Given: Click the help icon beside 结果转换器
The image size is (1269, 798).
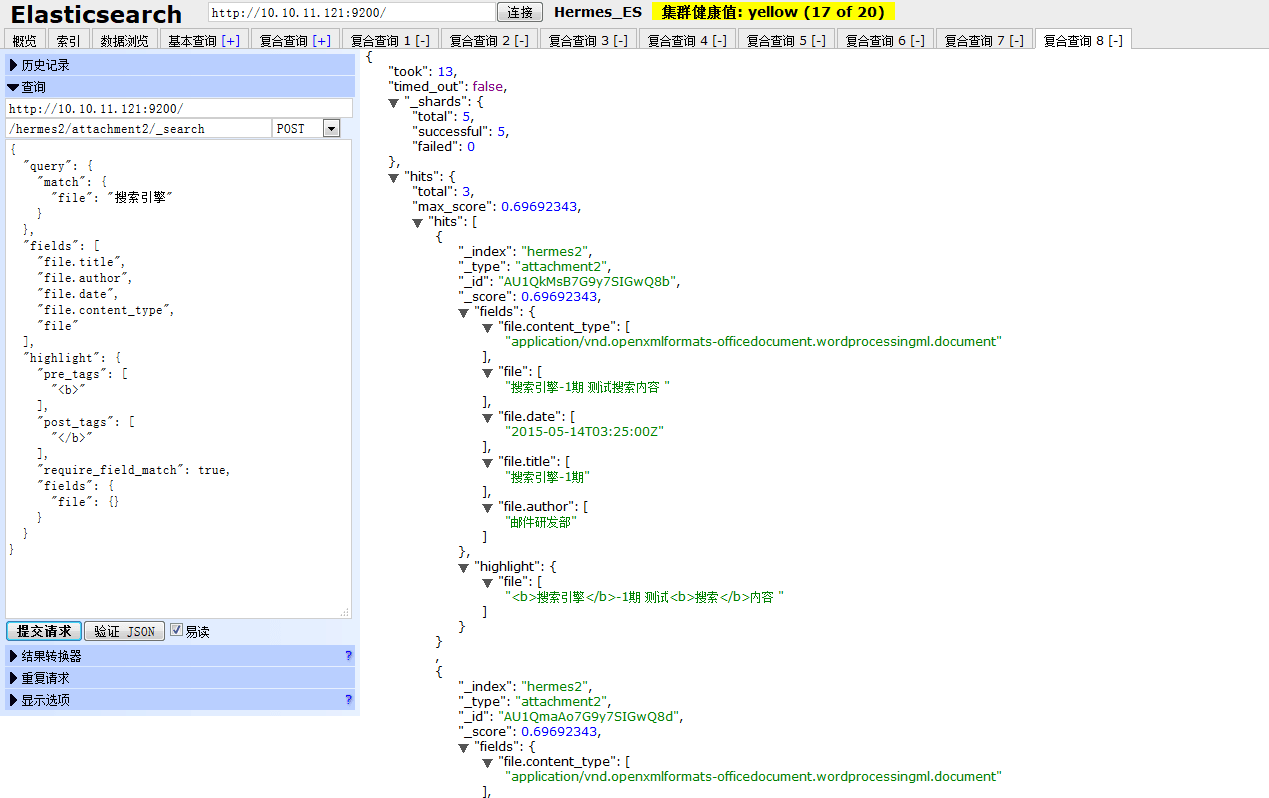Looking at the screenshot, I should tap(348, 656).
